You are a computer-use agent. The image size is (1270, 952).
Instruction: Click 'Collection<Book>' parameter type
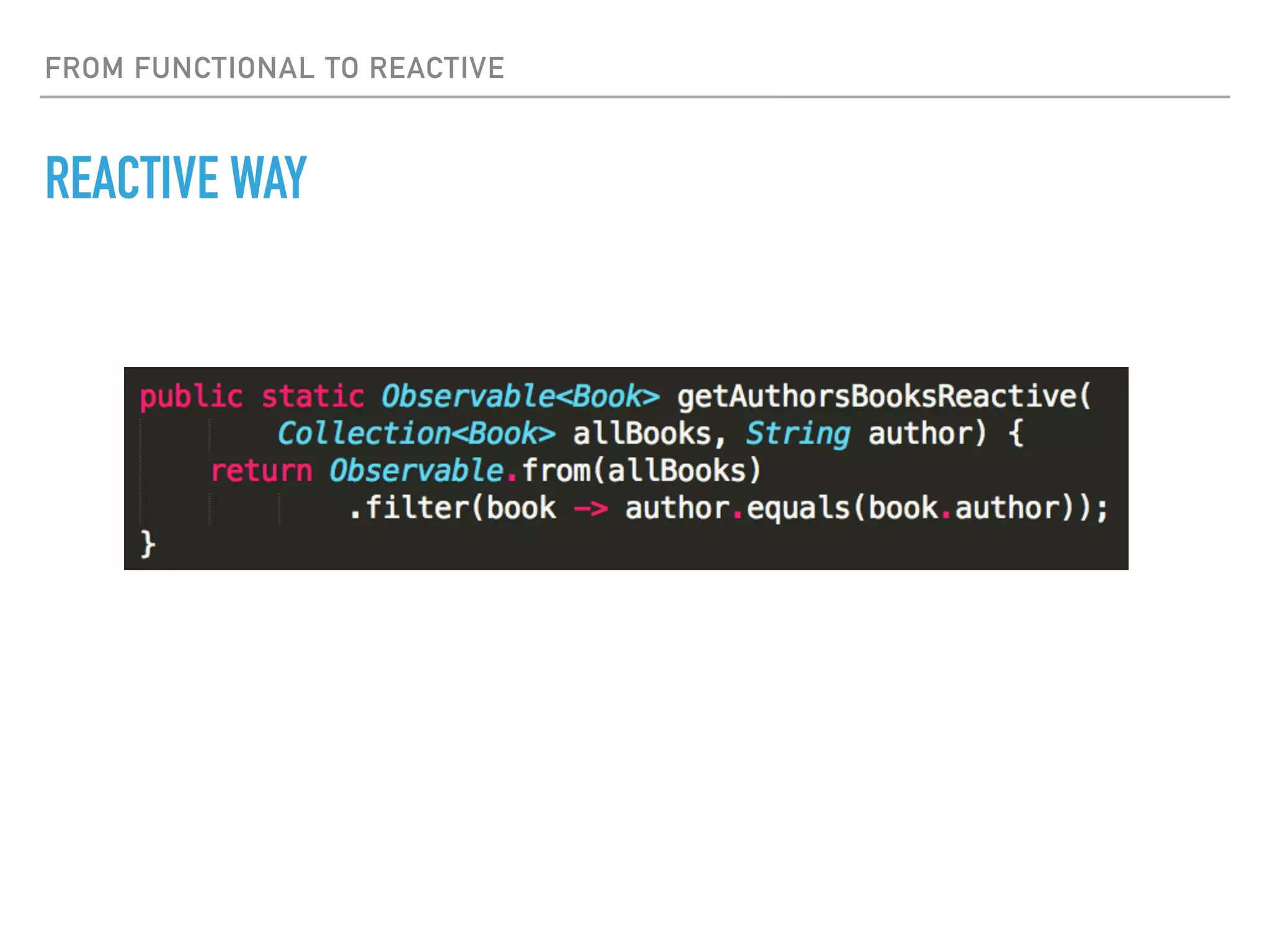[x=416, y=433]
